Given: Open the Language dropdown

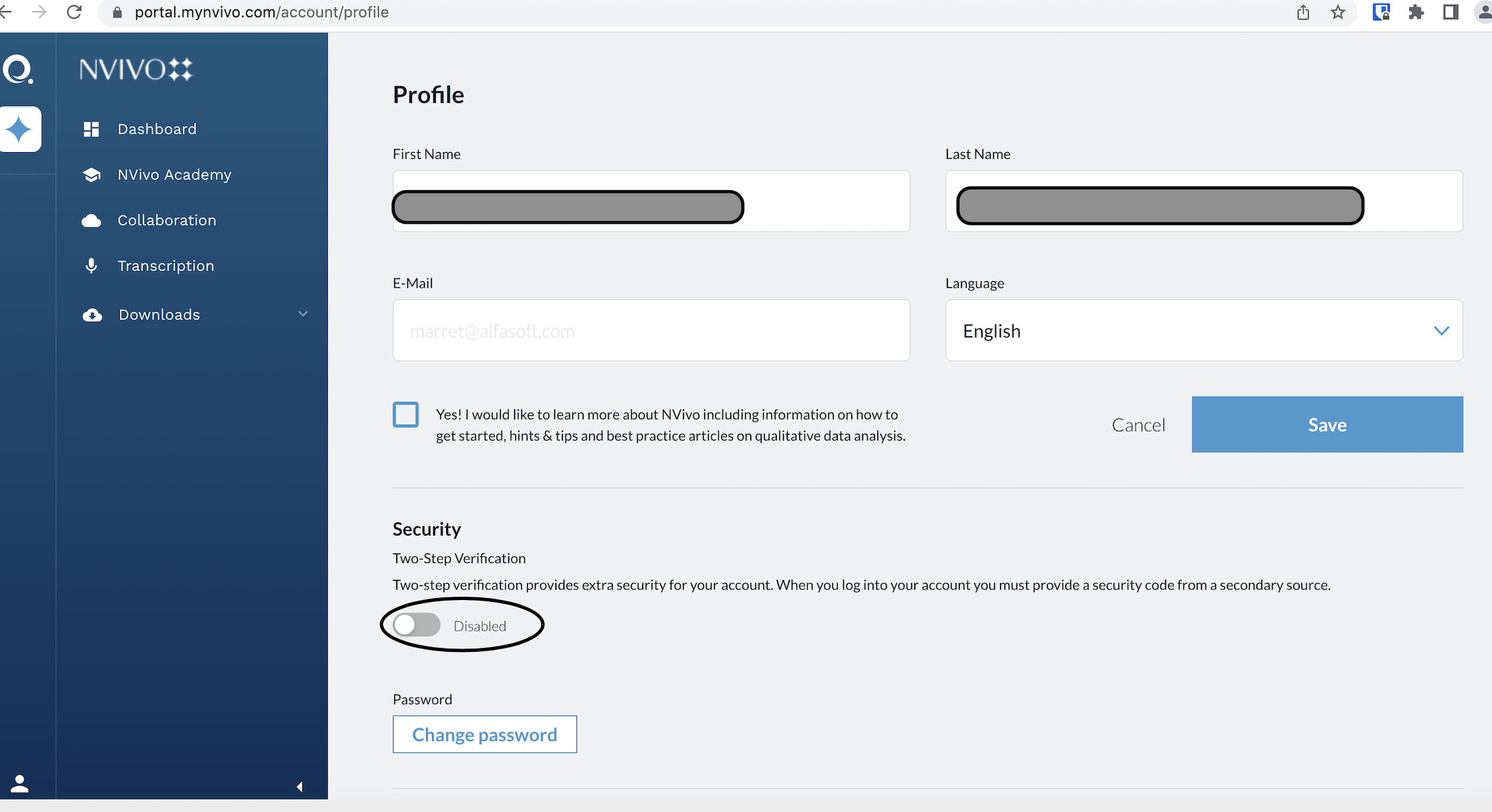Looking at the screenshot, I should tap(1204, 330).
